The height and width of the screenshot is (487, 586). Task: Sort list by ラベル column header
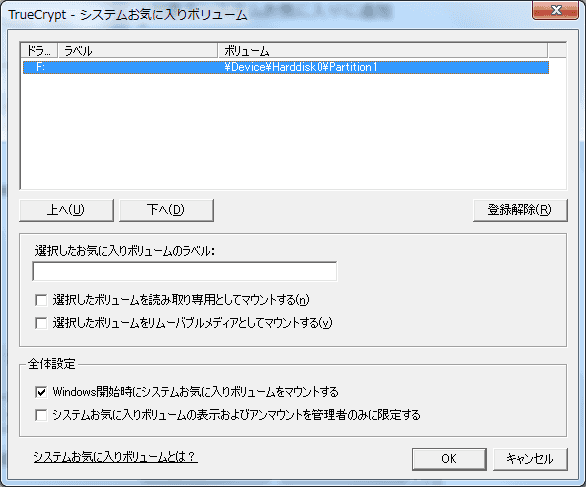click(x=138, y=50)
